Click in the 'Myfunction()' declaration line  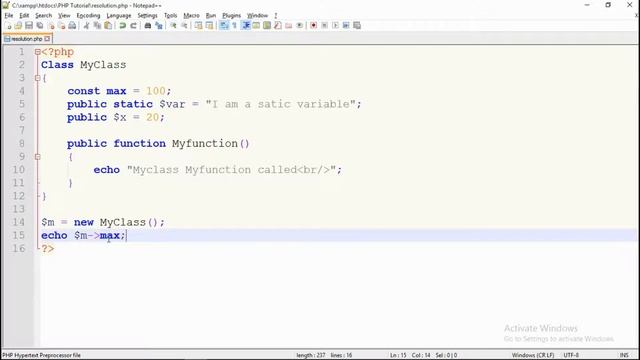point(158,144)
